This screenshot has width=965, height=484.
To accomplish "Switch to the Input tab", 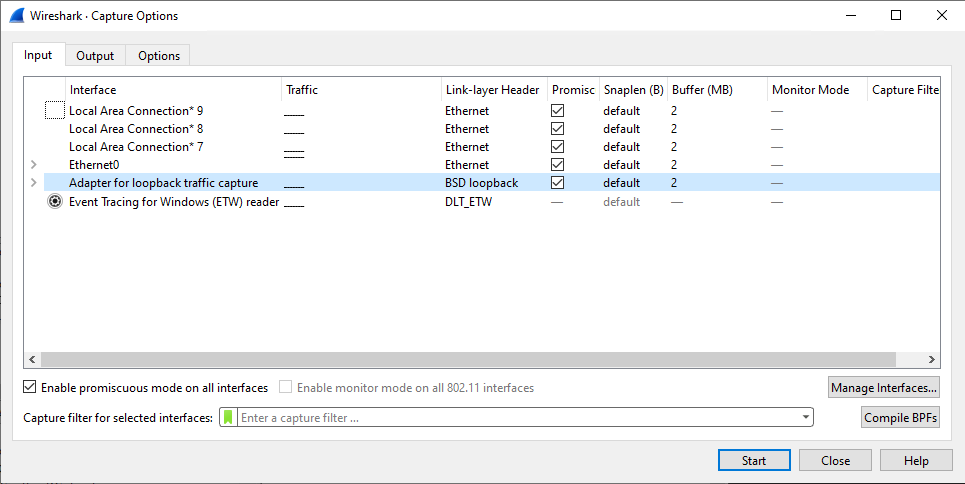I will click(38, 55).
